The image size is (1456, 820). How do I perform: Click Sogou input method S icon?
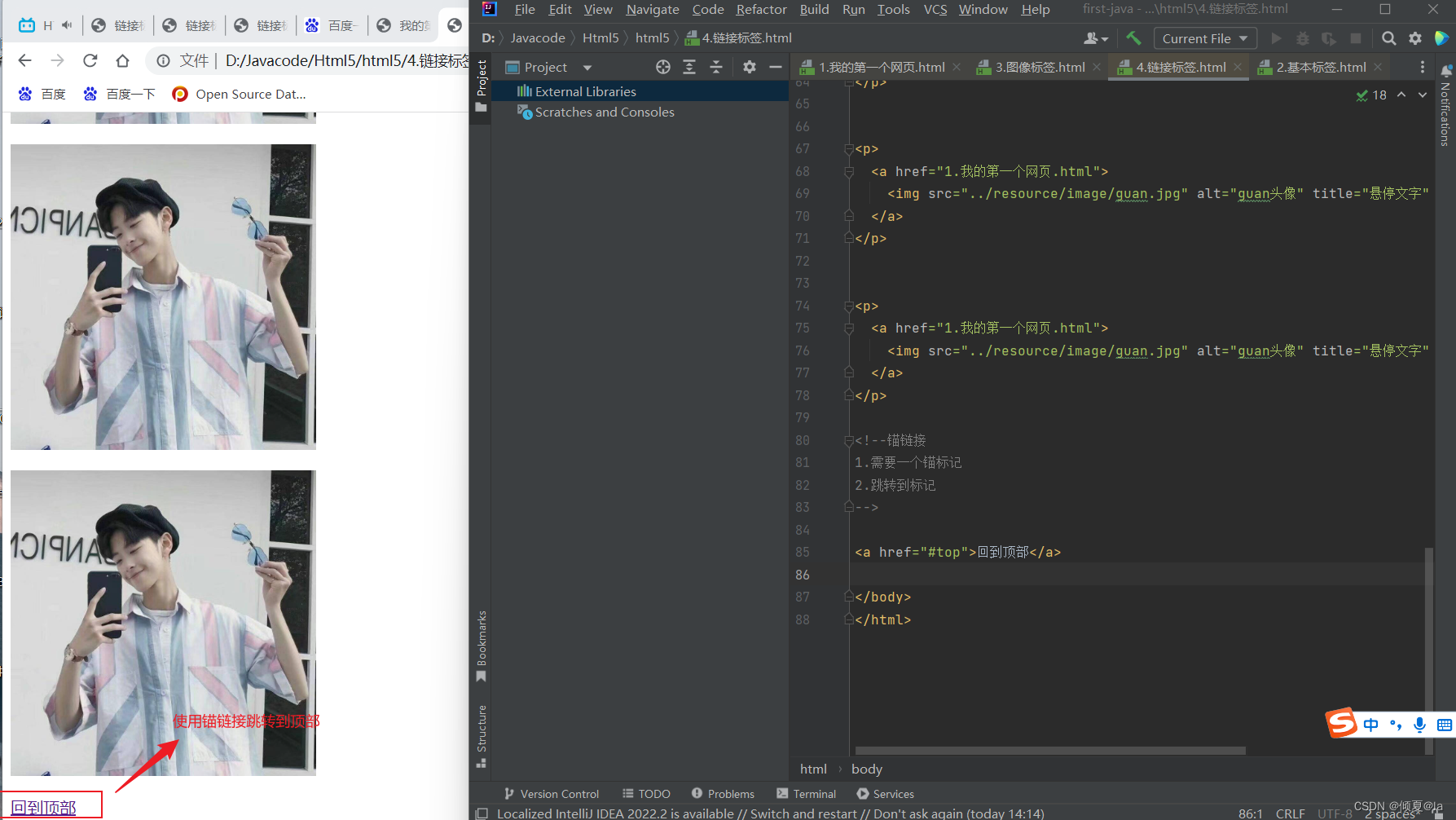(x=1342, y=722)
